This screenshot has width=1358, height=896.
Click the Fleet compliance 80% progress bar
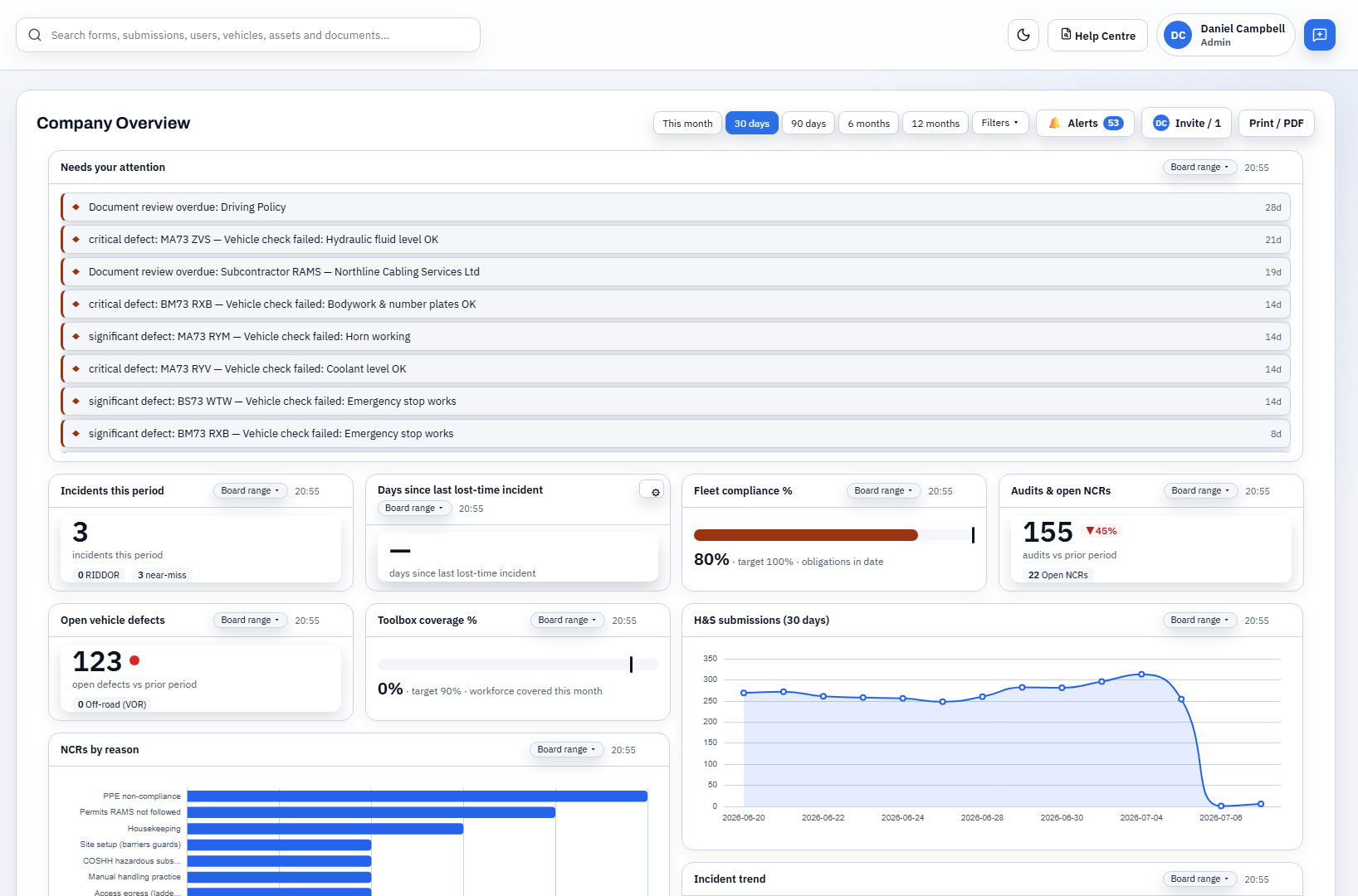[833, 535]
